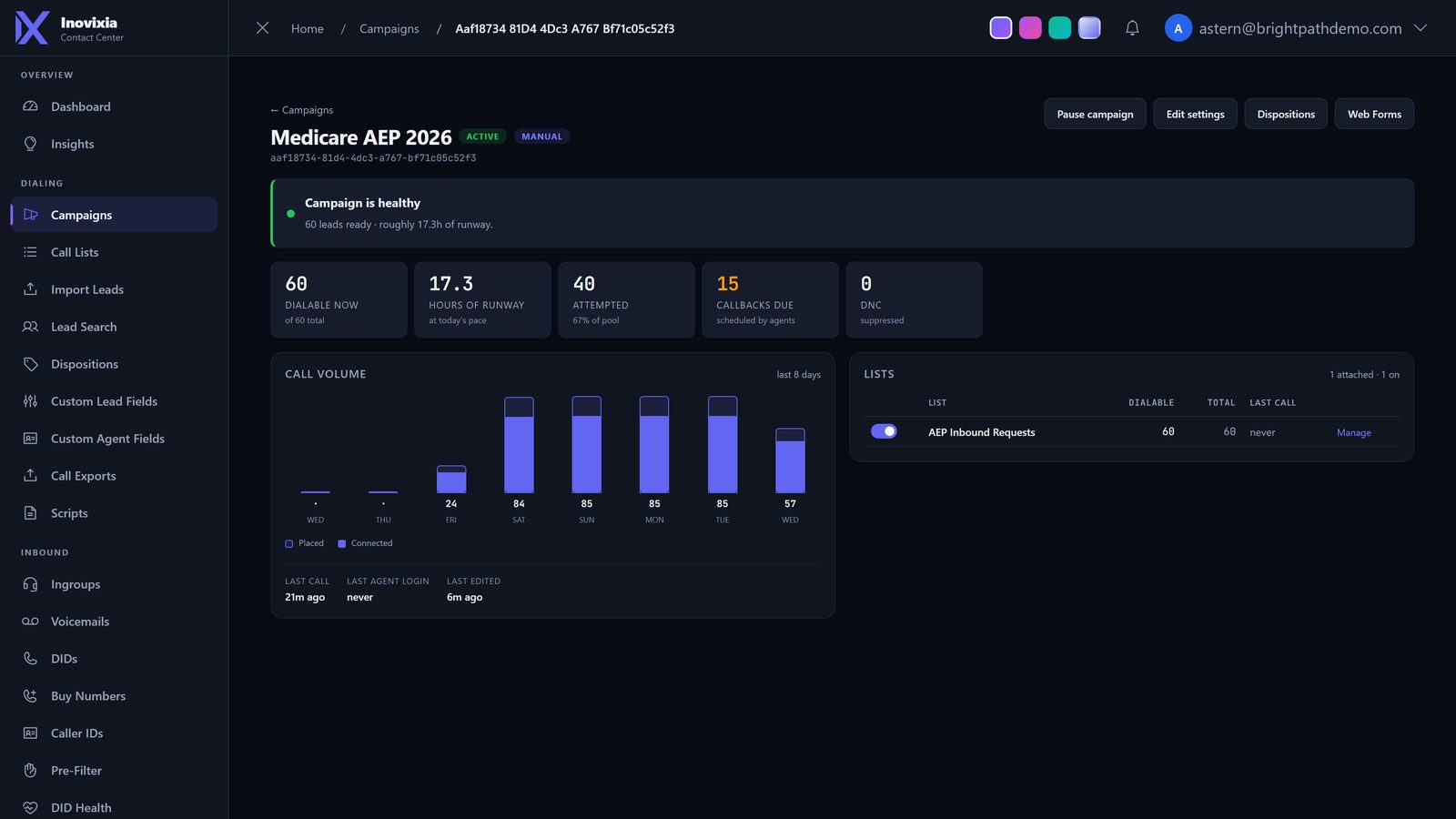Toggle off AEP Inbound Requests list
Screen dimensions: 1456x819
coord(884,431)
